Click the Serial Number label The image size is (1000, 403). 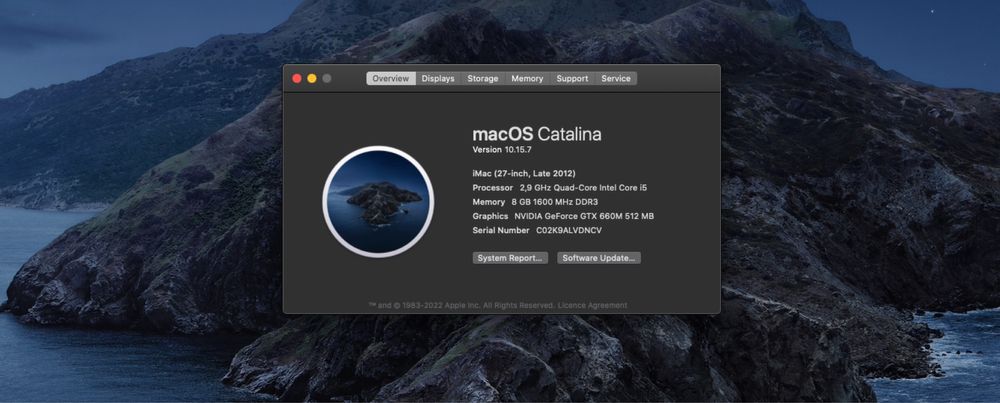501,230
